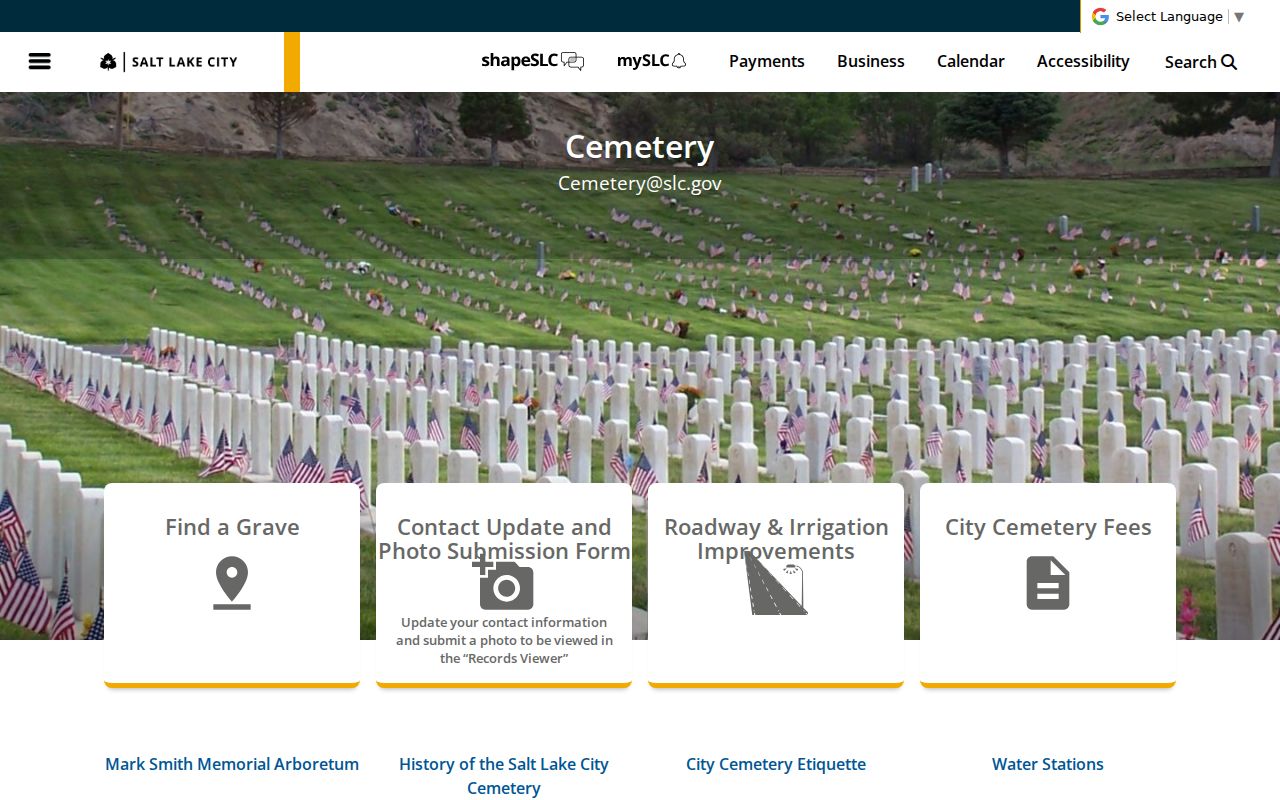Open Contact Update and Photo Submission Form title
This screenshot has width=1280, height=800.
504,539
